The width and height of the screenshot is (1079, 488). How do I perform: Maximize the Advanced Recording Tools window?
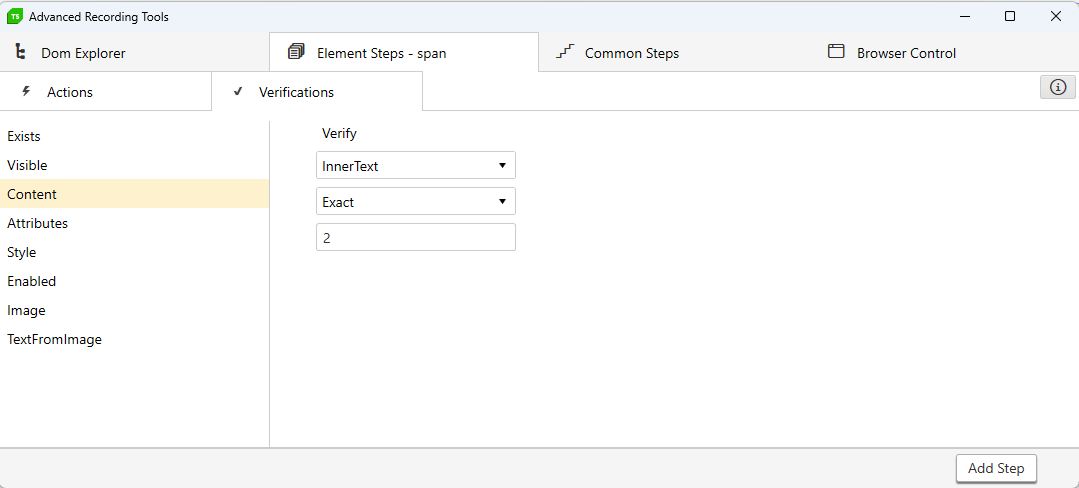(1009, 17)
